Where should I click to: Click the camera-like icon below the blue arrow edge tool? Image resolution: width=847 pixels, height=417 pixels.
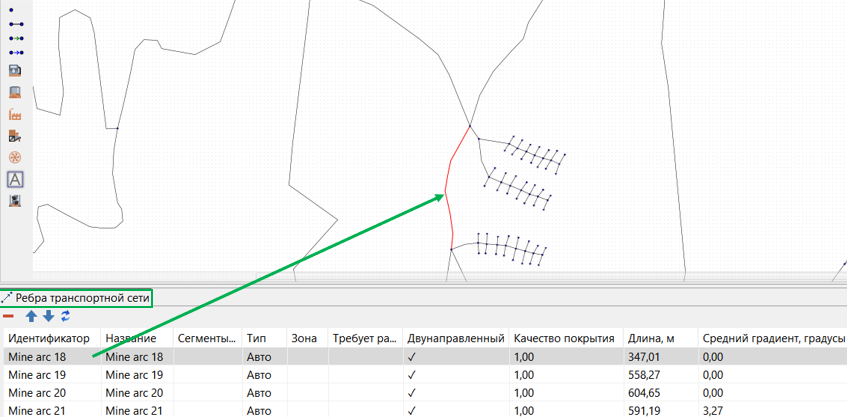pyautogui.click(x=15, y=70)
